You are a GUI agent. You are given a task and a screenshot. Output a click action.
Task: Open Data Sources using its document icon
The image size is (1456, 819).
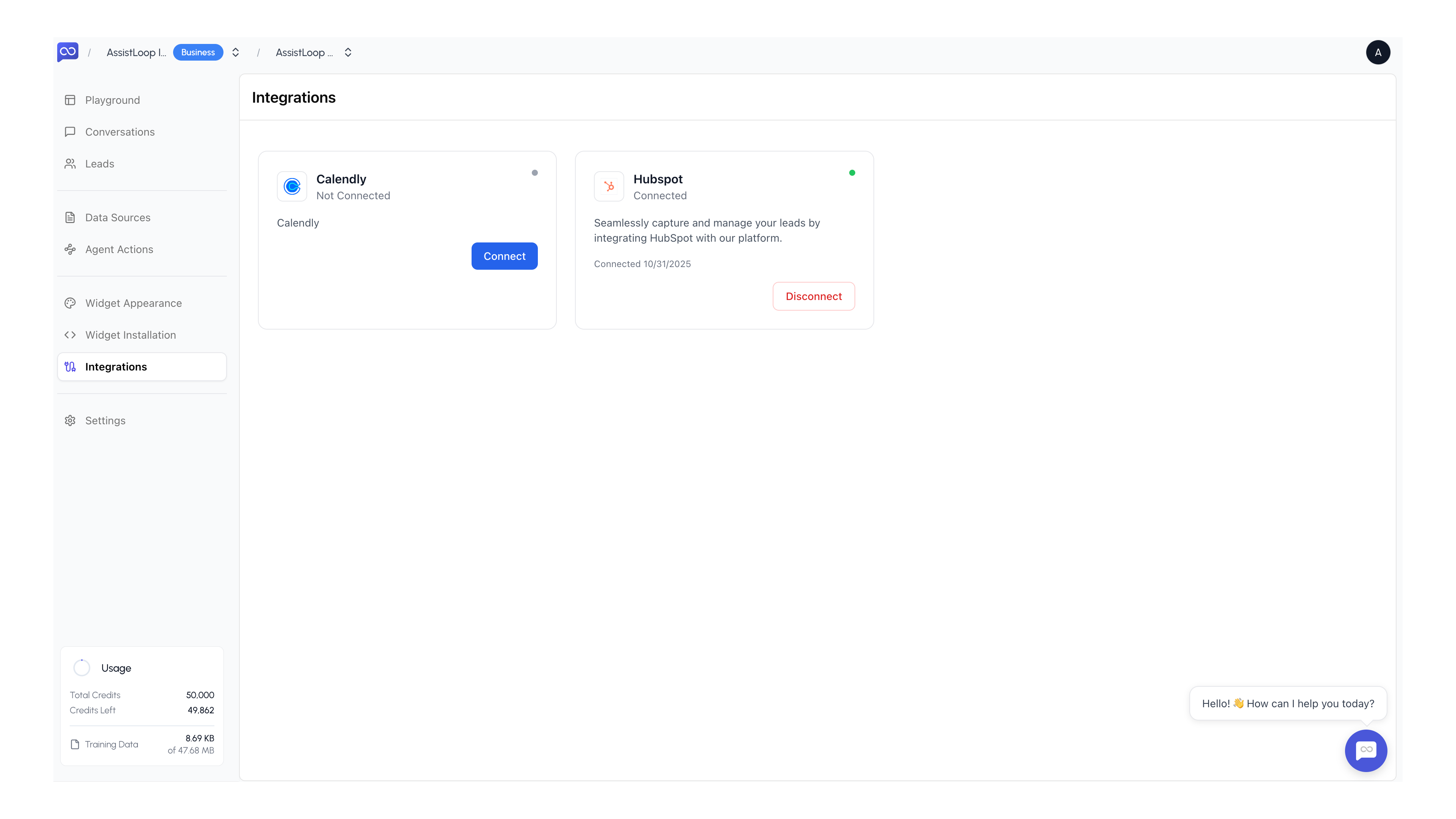point(70,217)
